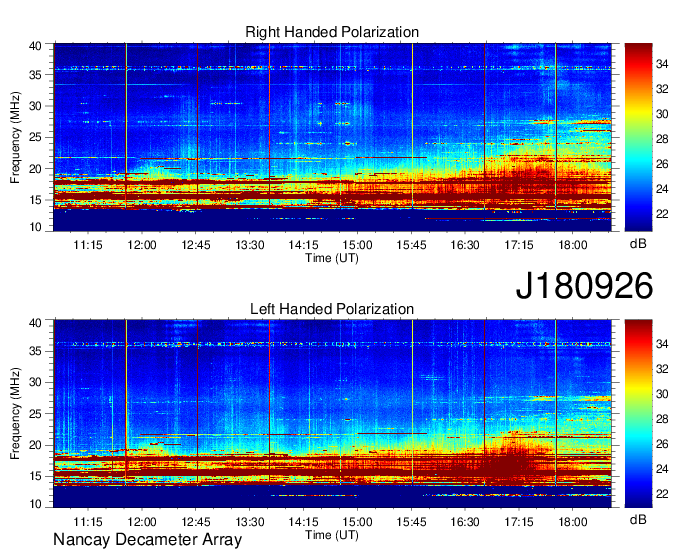Image resolution: width=680 pixels, height=552 pixels.
Task: Click the 16:30 tick label under the top plot
Action: click(465, 245)
